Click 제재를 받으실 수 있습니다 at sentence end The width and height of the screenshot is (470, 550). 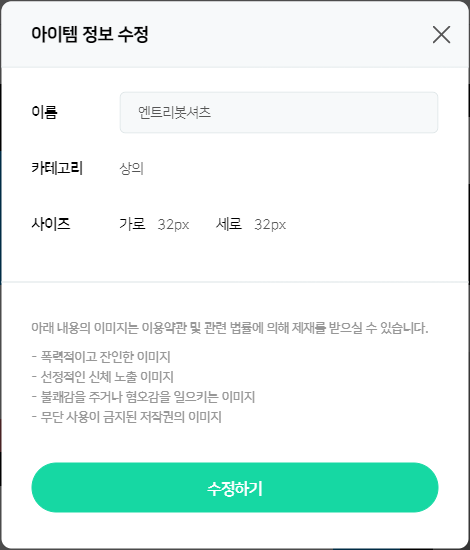[x=360, y=328]
